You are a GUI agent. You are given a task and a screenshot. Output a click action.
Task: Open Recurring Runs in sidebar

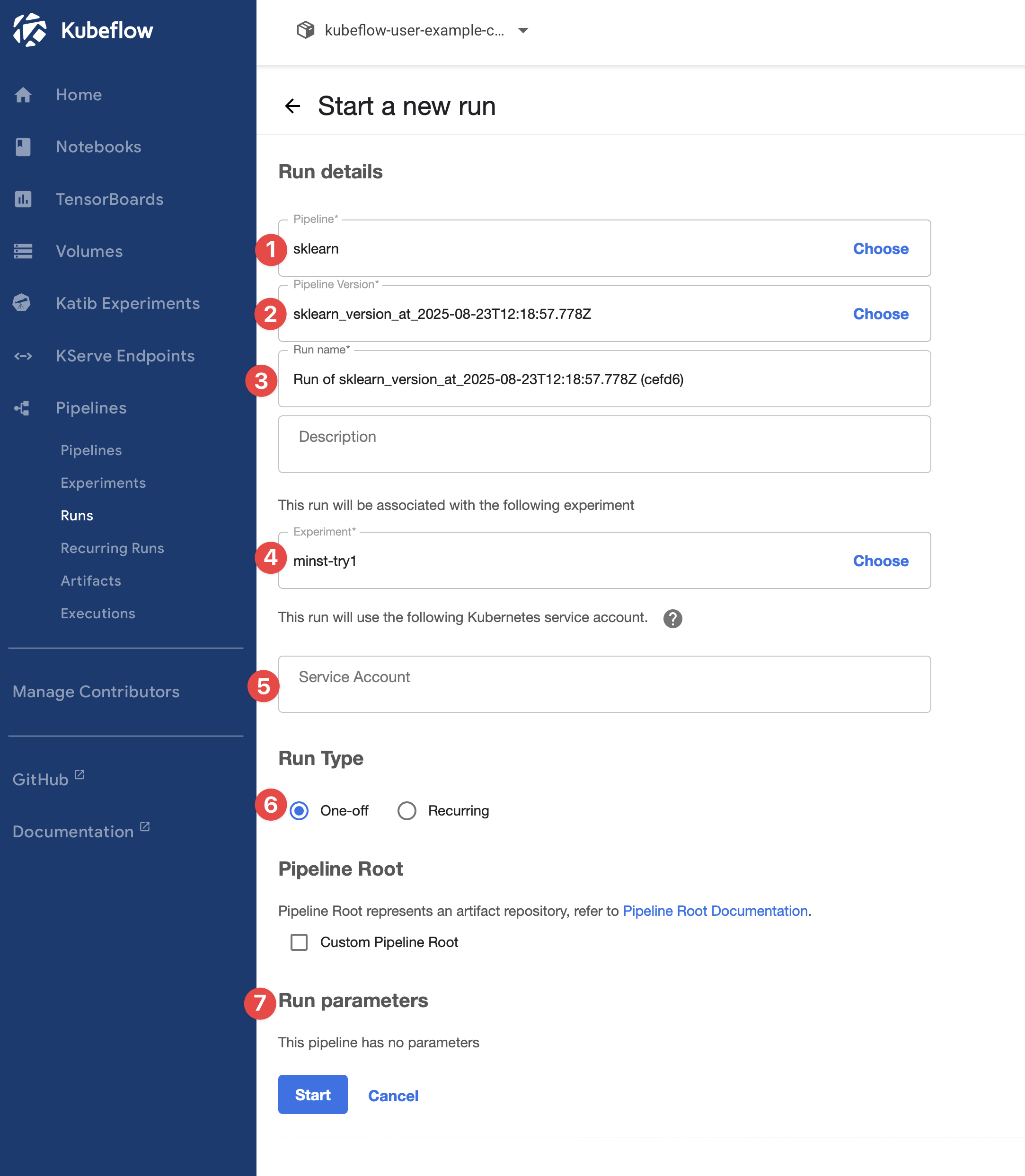(112, 548)
